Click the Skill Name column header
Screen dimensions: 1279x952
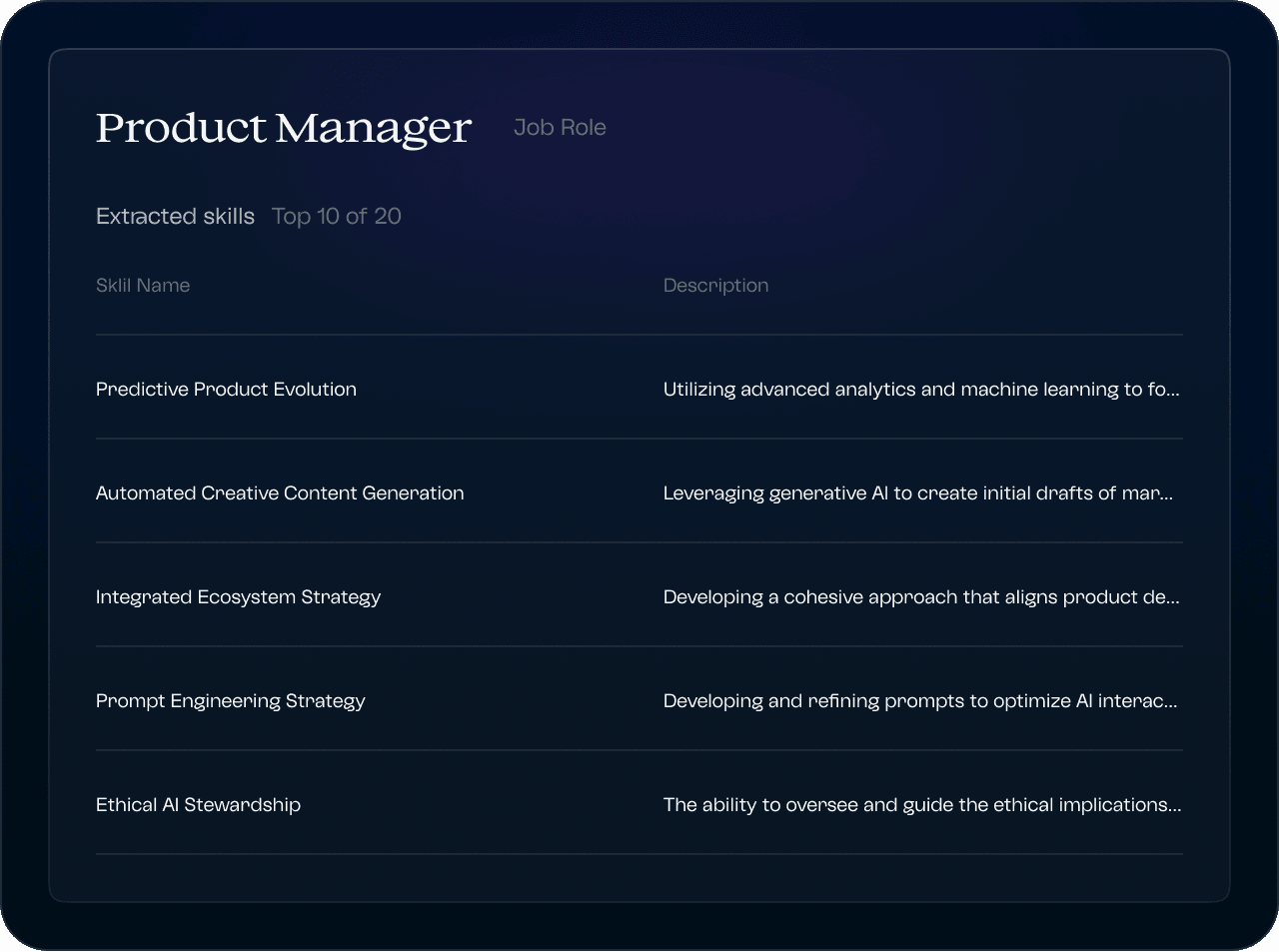click(x=143, y=286)
